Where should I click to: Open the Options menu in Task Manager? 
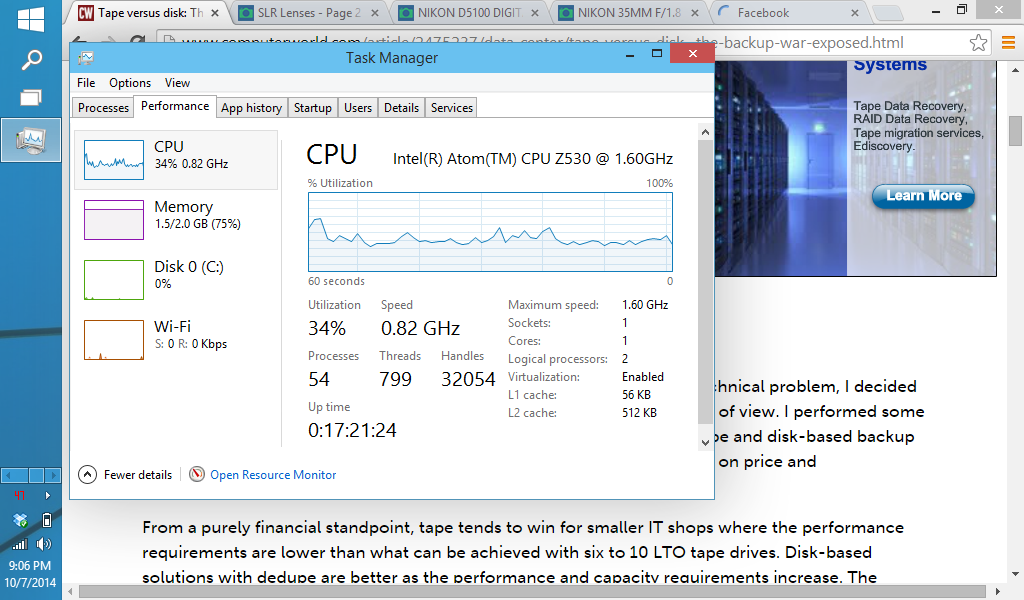coord(130,83)
